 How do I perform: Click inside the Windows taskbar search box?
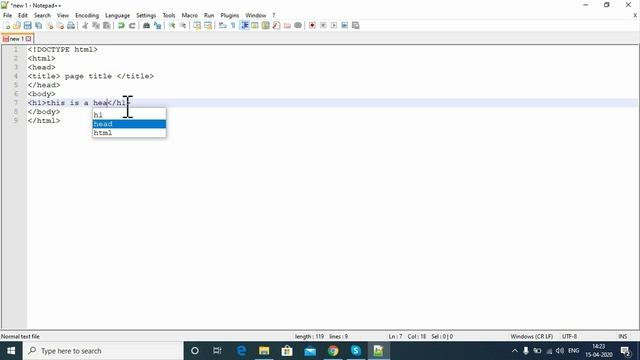pos(103,351)
